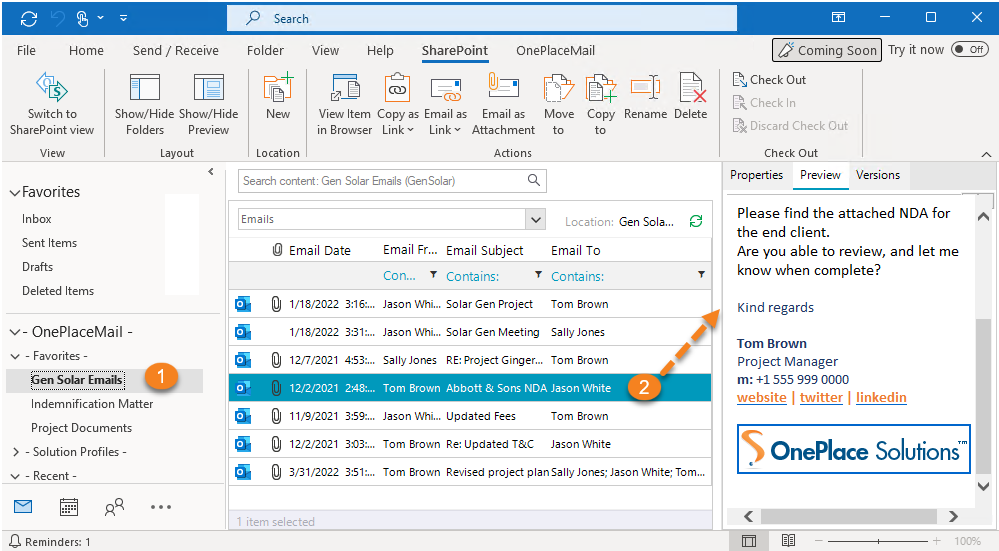Screen dimensions: 999x551
Task: Rename the selected item
Action: (x=645, y=97)
